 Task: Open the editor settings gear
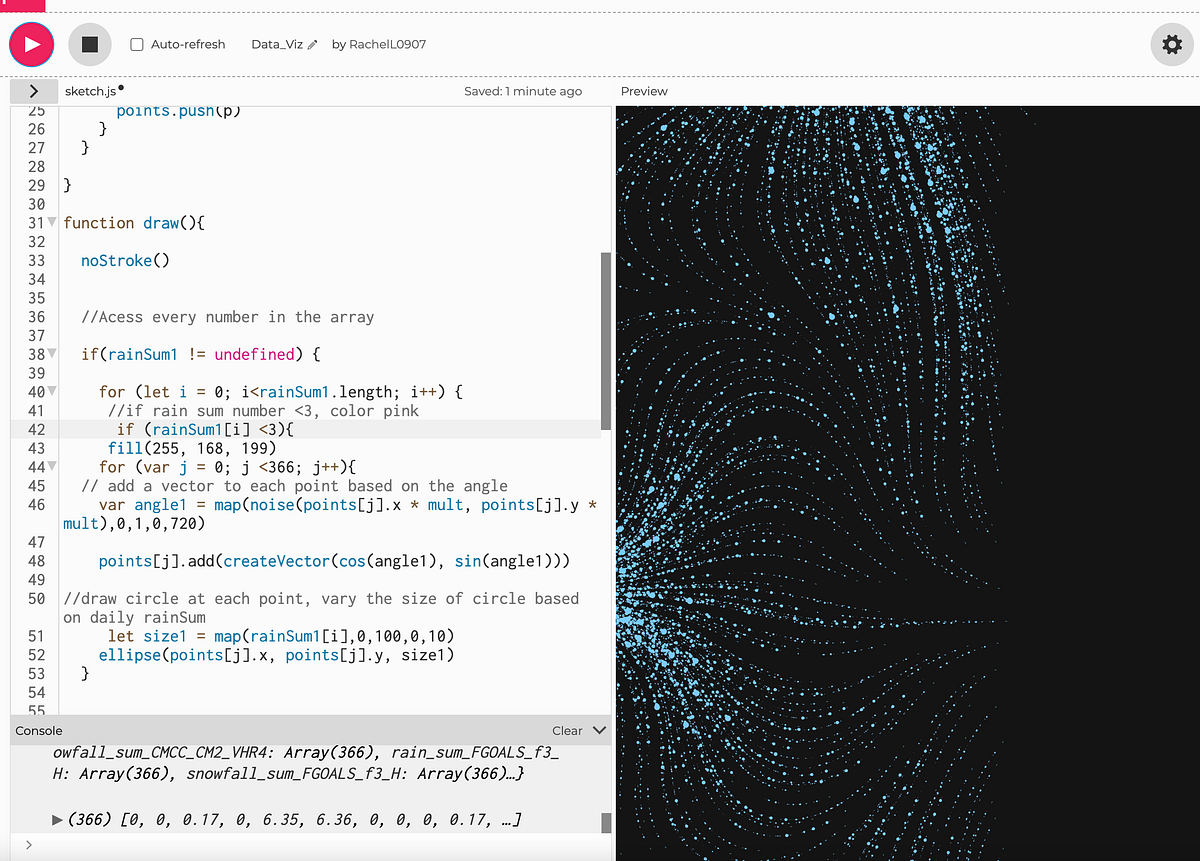pyautogui.click(x=1171, y=44)
